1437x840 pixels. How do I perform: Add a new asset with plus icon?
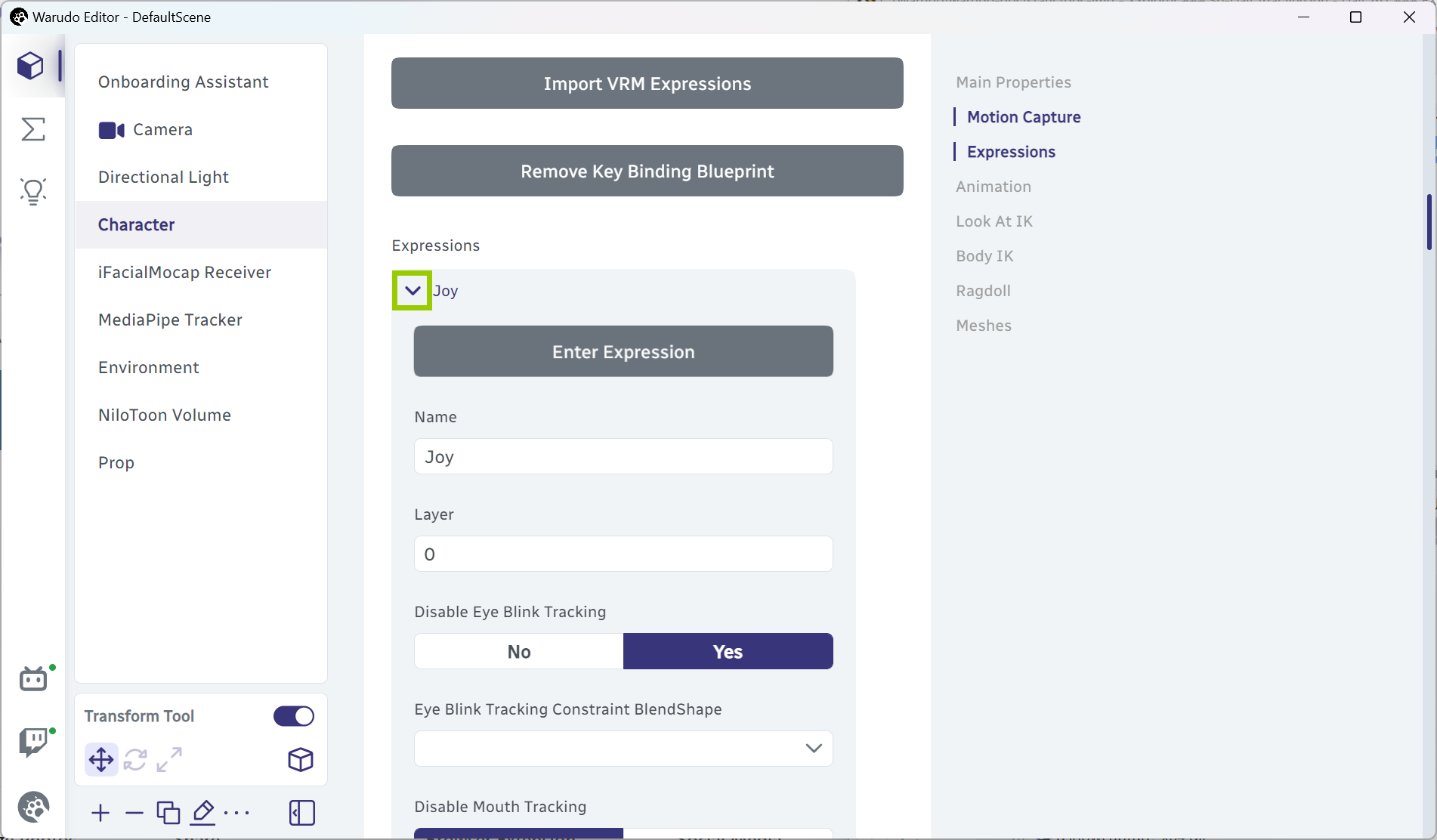tap(100, 813)
